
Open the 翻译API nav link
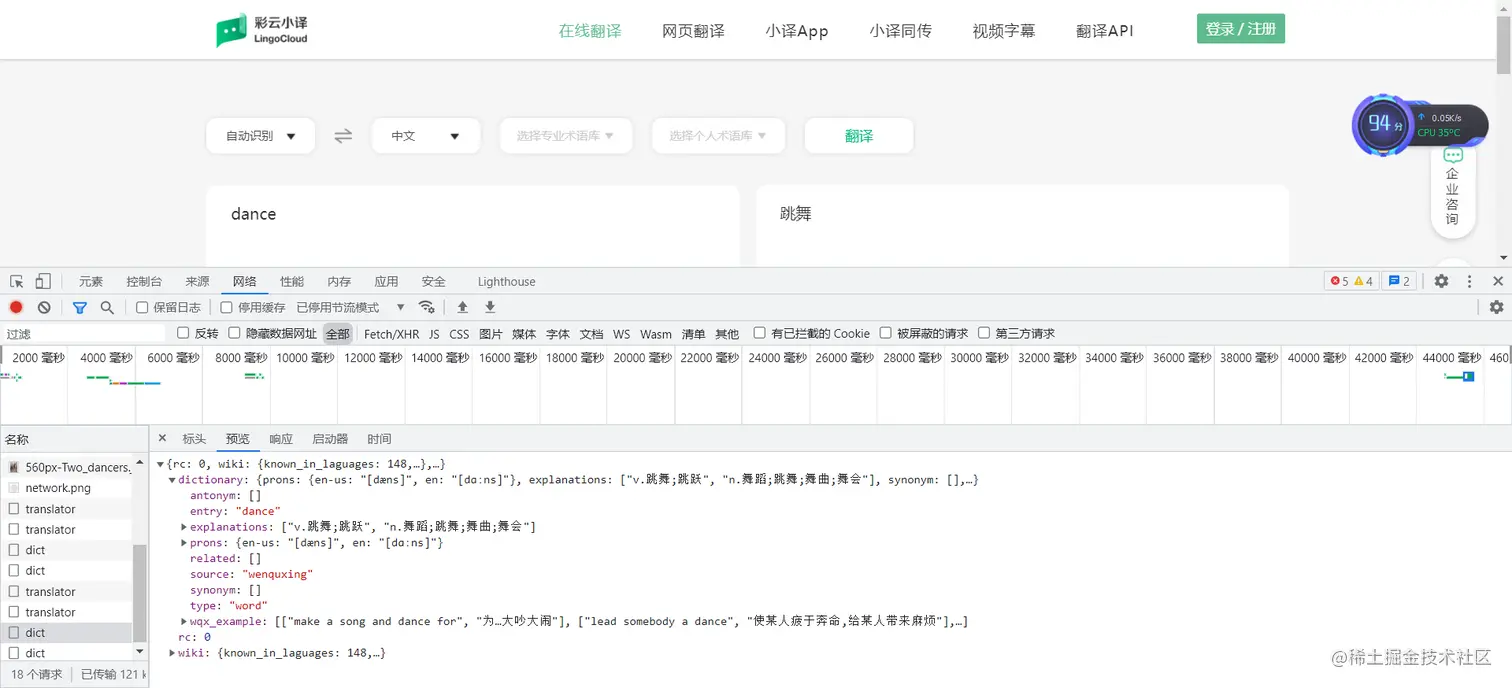point(1105,31)
